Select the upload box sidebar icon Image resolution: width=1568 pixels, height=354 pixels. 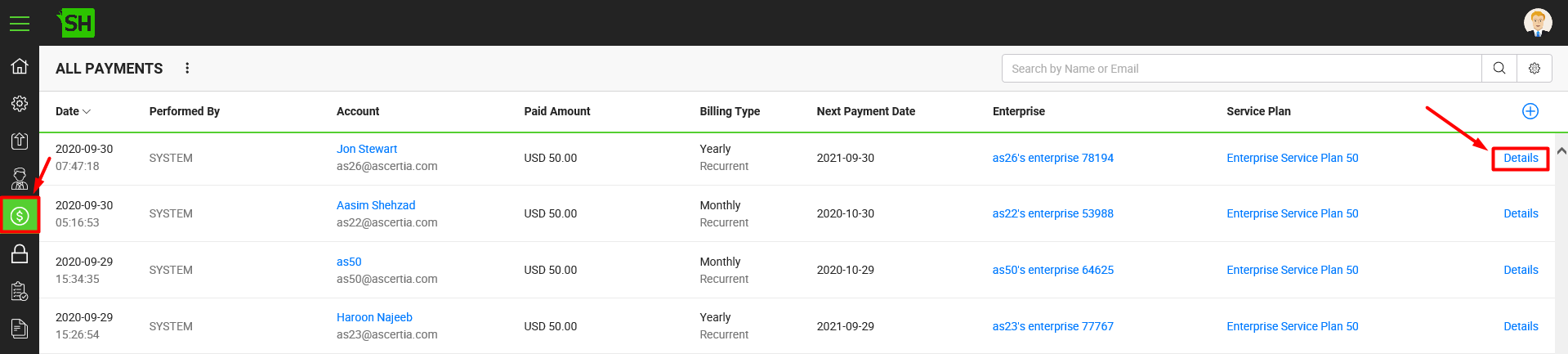[20, 141]
